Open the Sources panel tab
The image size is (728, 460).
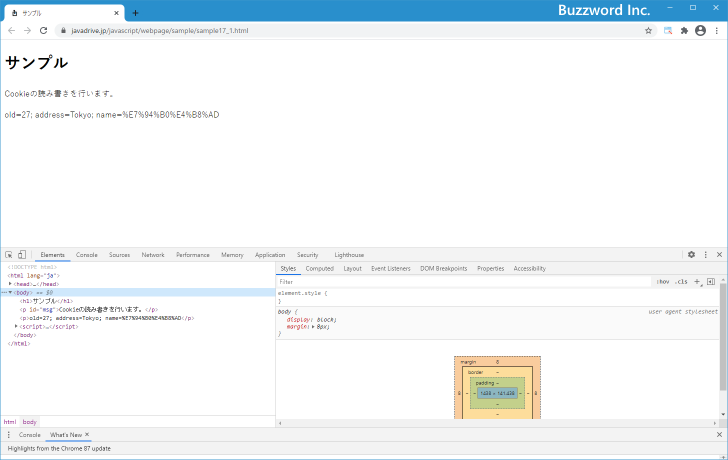point(119,255)
